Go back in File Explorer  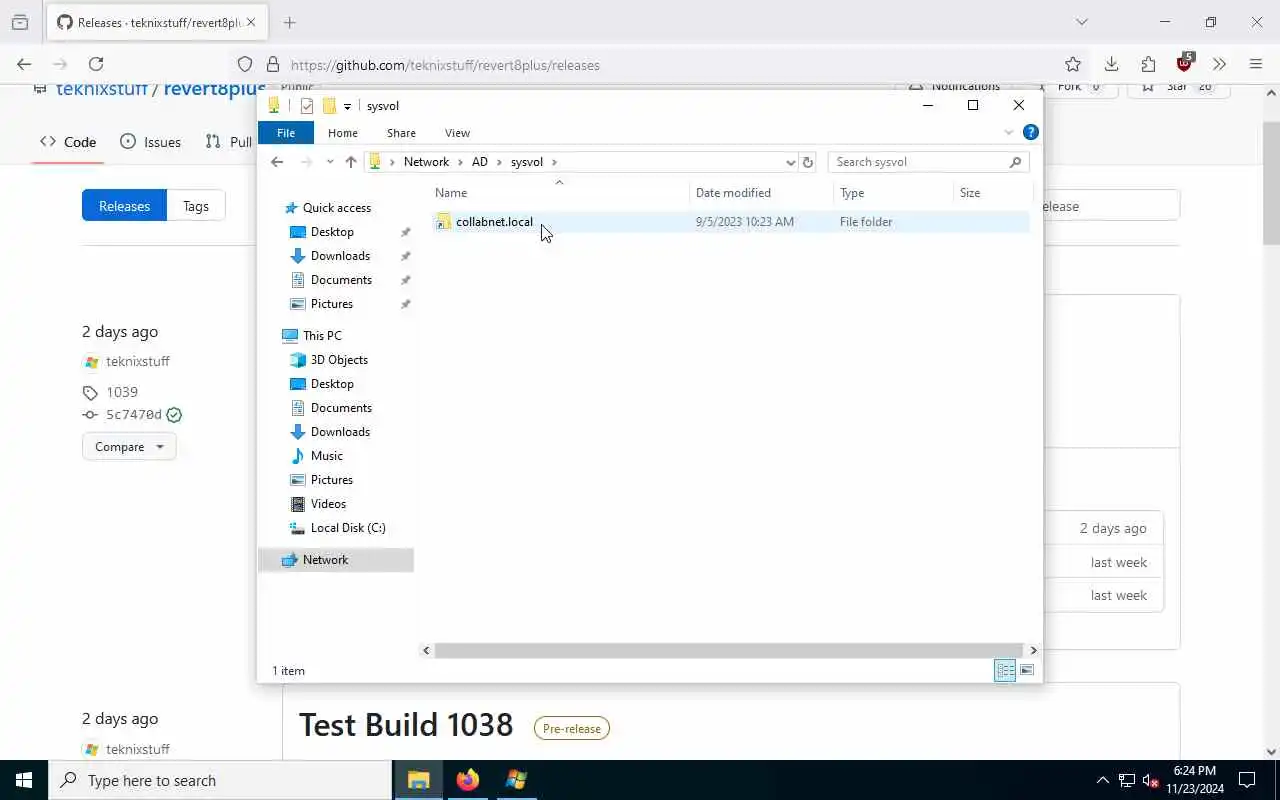277,162
